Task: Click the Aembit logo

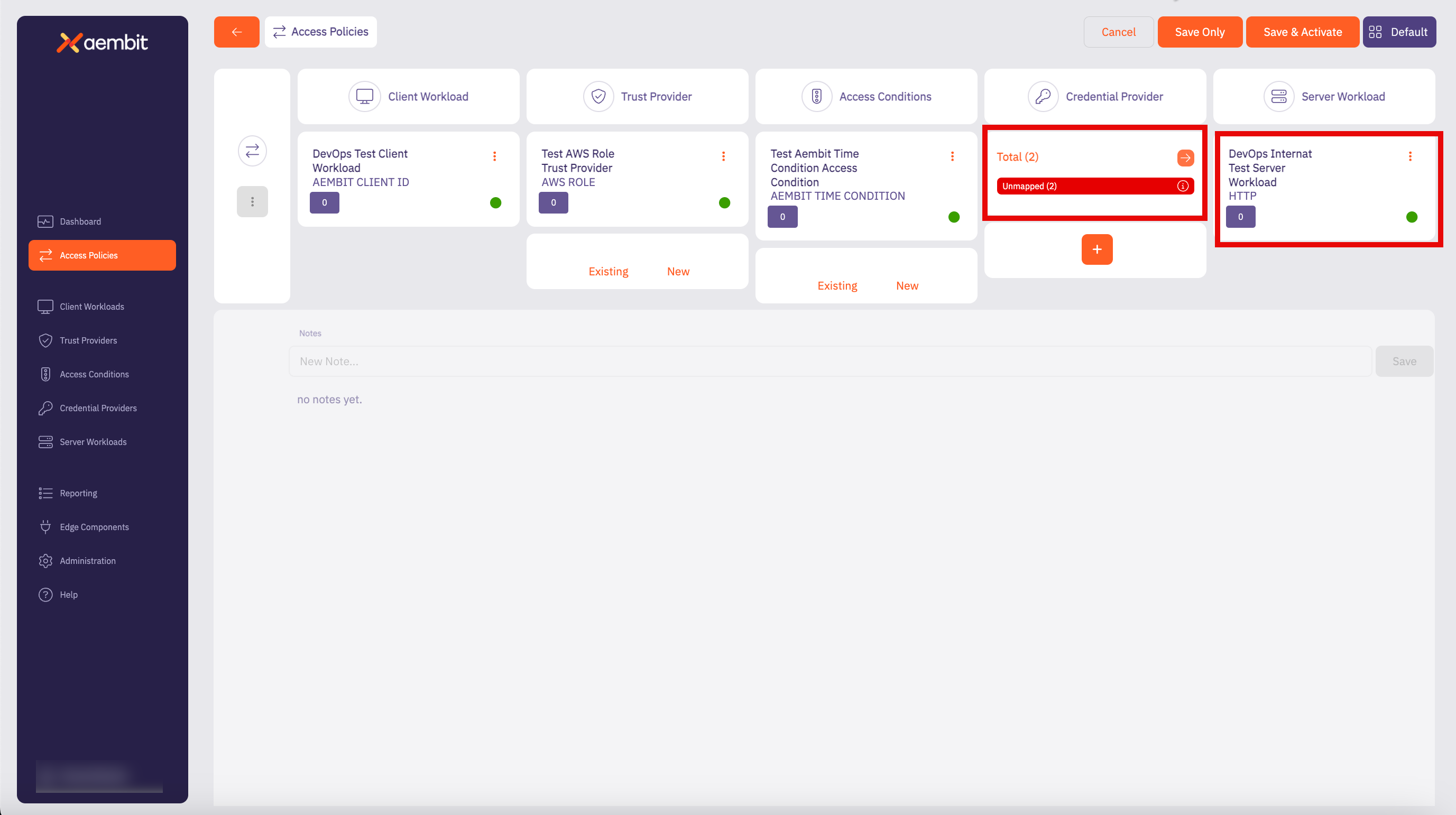Action: pos(103,42)
